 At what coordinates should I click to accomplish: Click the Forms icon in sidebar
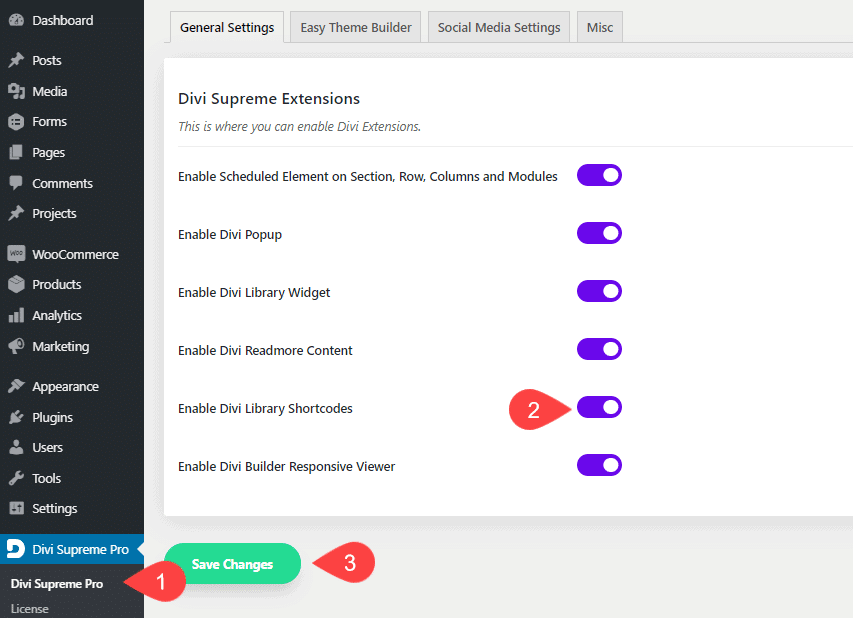(x=16, y=121)
